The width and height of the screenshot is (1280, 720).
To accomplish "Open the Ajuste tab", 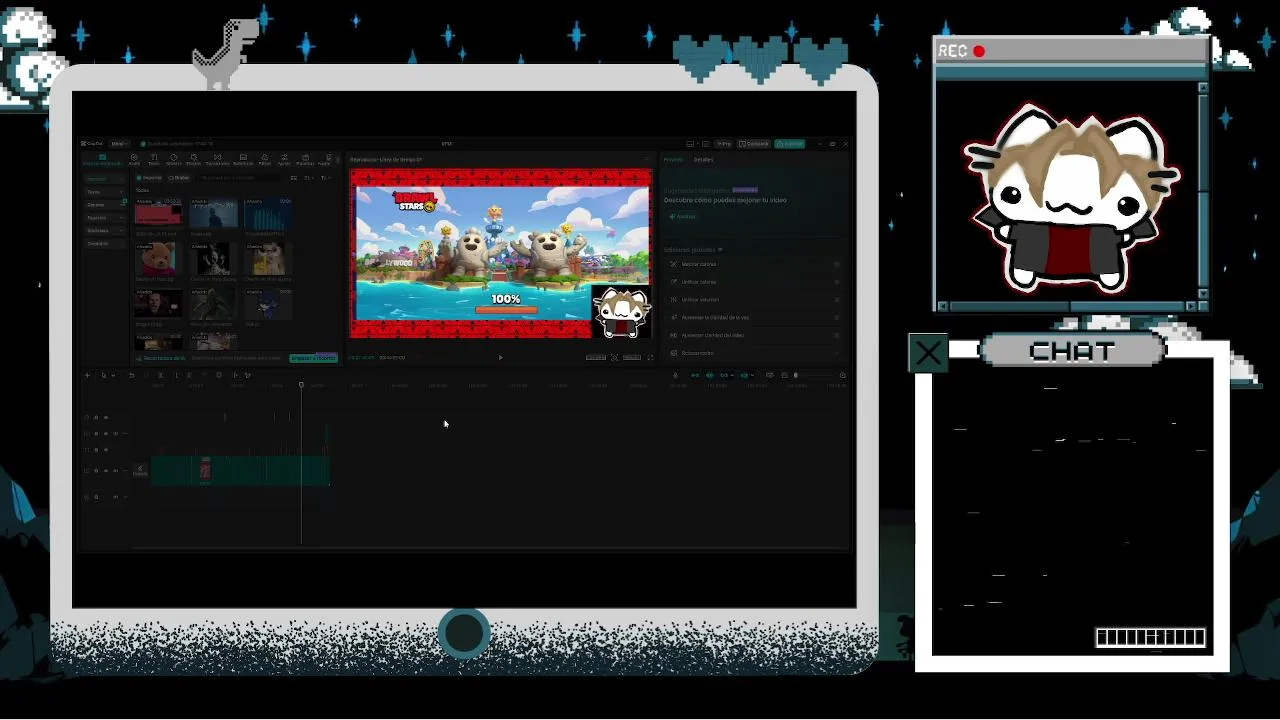I will point(284,159).
